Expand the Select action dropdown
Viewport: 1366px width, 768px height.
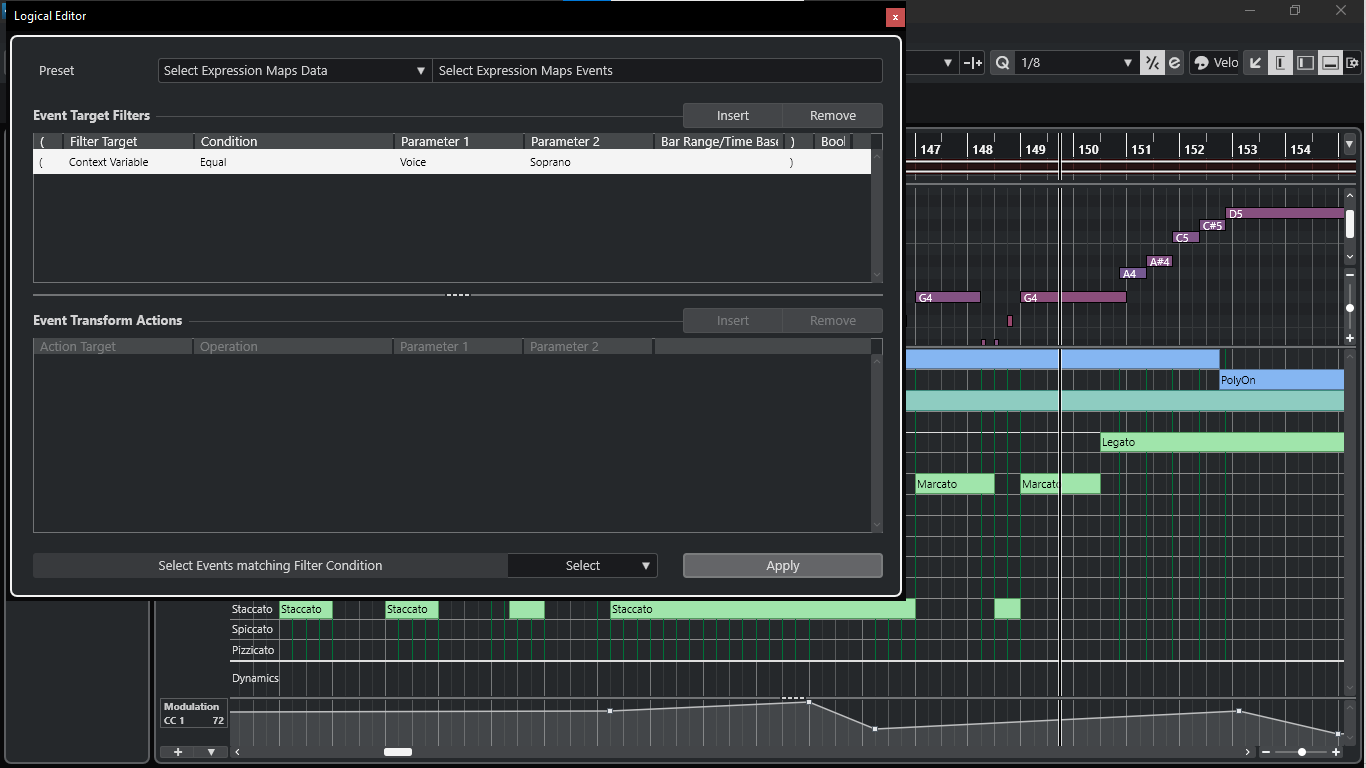[x=582, y=566]
